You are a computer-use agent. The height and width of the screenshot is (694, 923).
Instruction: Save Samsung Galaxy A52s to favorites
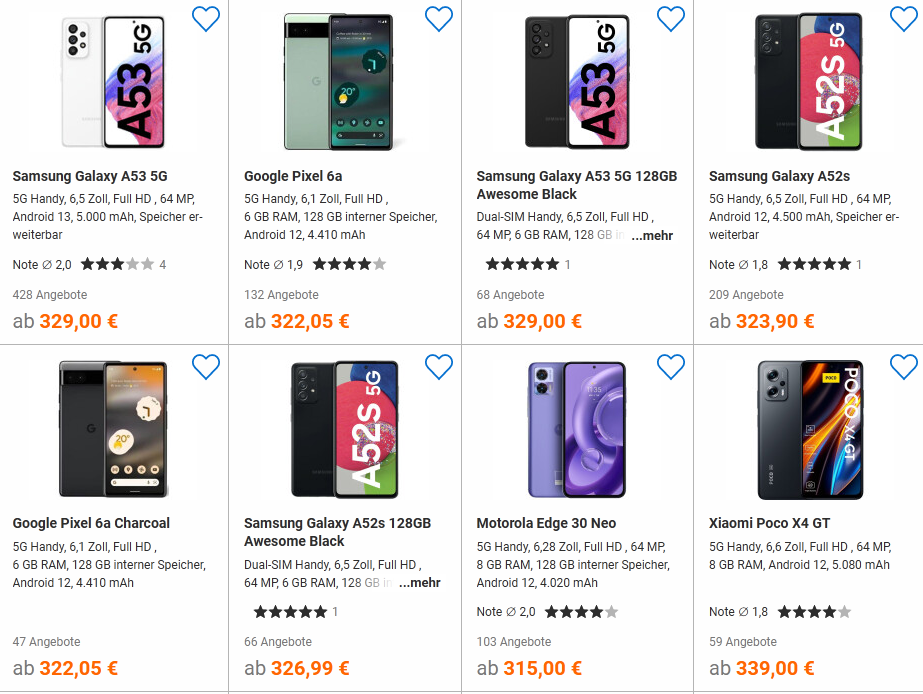pyautogui.click(x=903, y=19)
